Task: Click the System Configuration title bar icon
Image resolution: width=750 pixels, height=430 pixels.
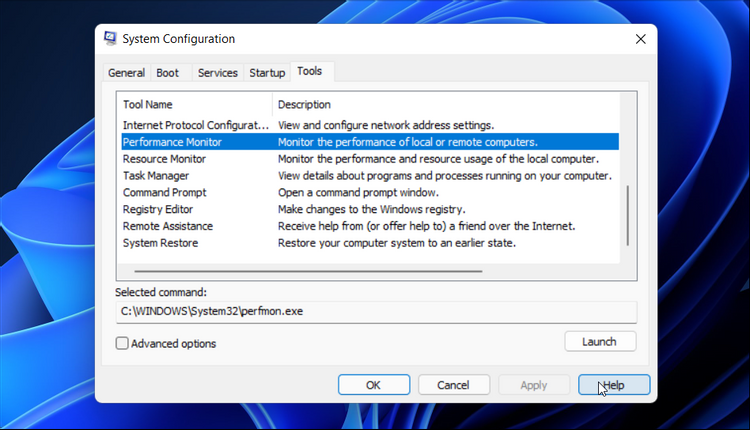Action: (x=110, y=39)
